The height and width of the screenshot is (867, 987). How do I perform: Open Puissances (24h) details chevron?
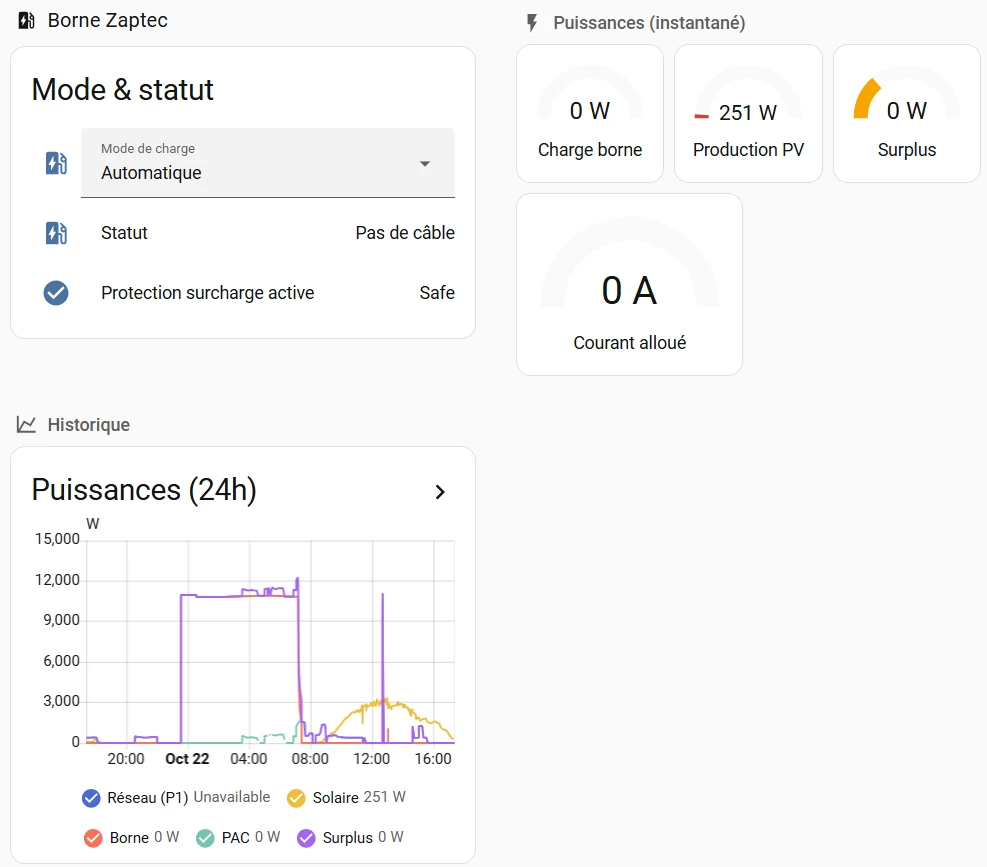point(440,492)
